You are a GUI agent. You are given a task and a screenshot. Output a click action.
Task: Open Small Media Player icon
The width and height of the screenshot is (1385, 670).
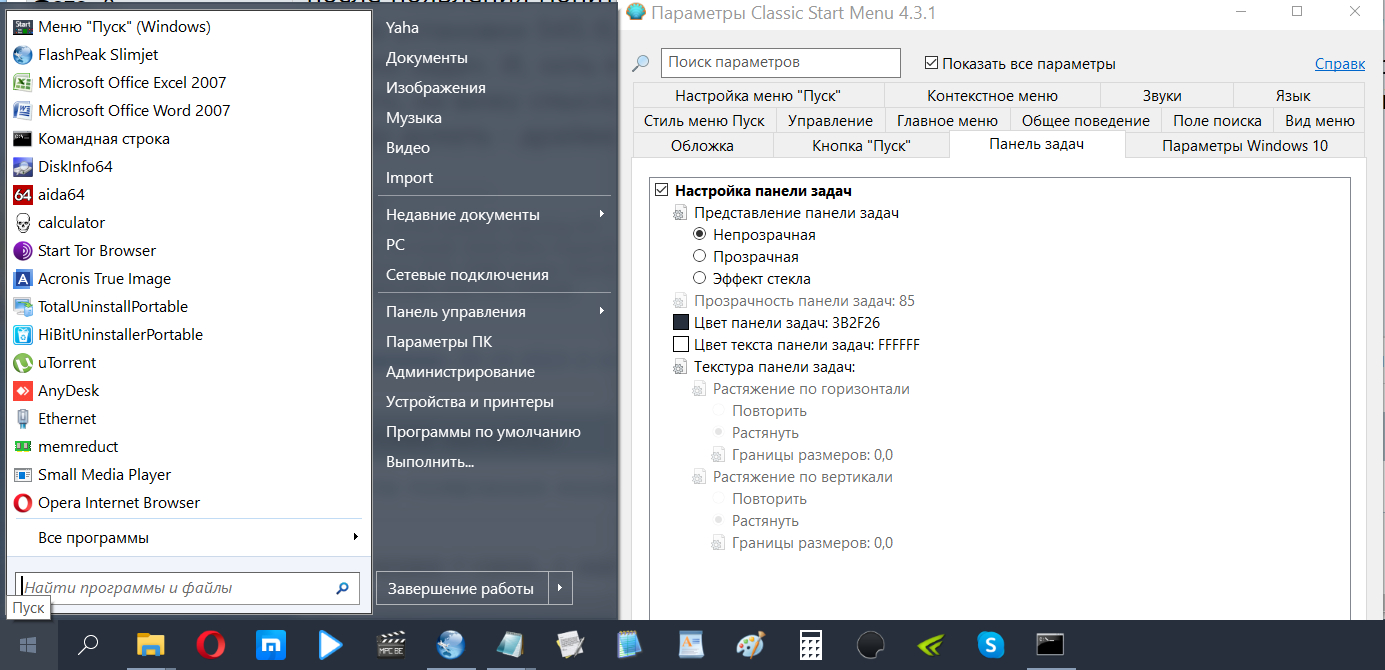coord(22,475)
